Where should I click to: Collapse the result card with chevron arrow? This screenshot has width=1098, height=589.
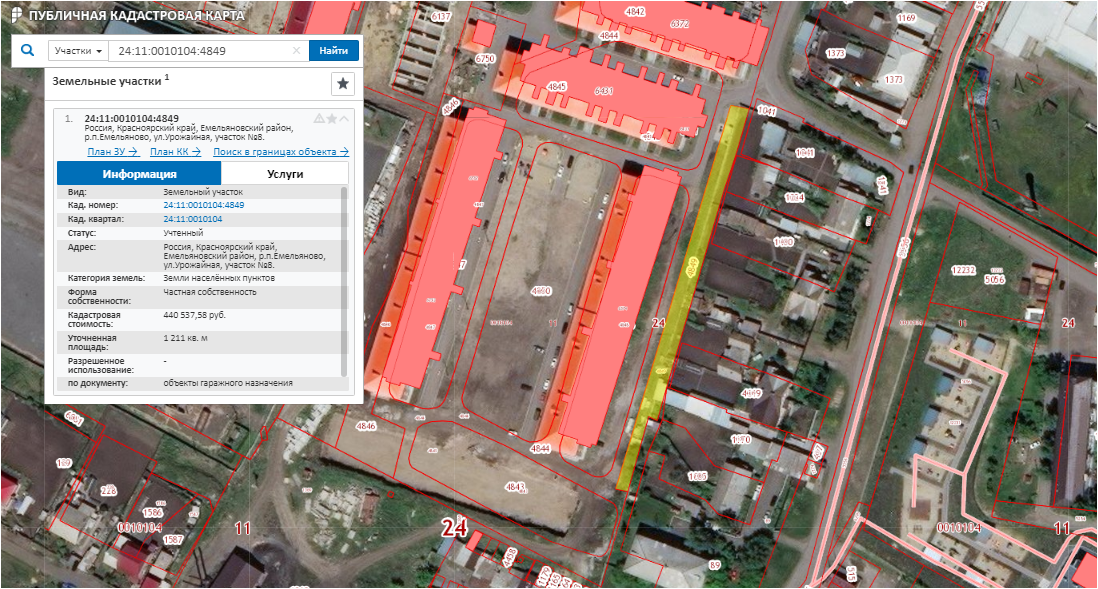click(345, 118)
